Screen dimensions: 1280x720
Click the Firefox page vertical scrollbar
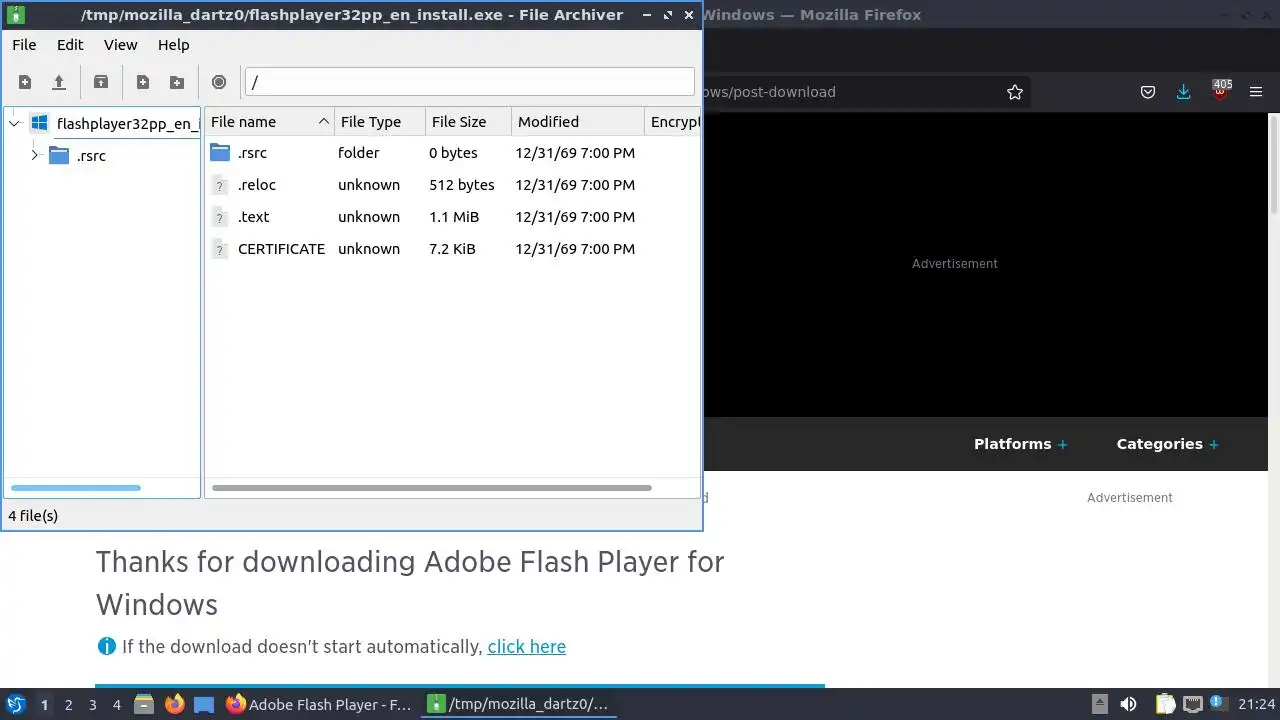(x=1273, y=163)
